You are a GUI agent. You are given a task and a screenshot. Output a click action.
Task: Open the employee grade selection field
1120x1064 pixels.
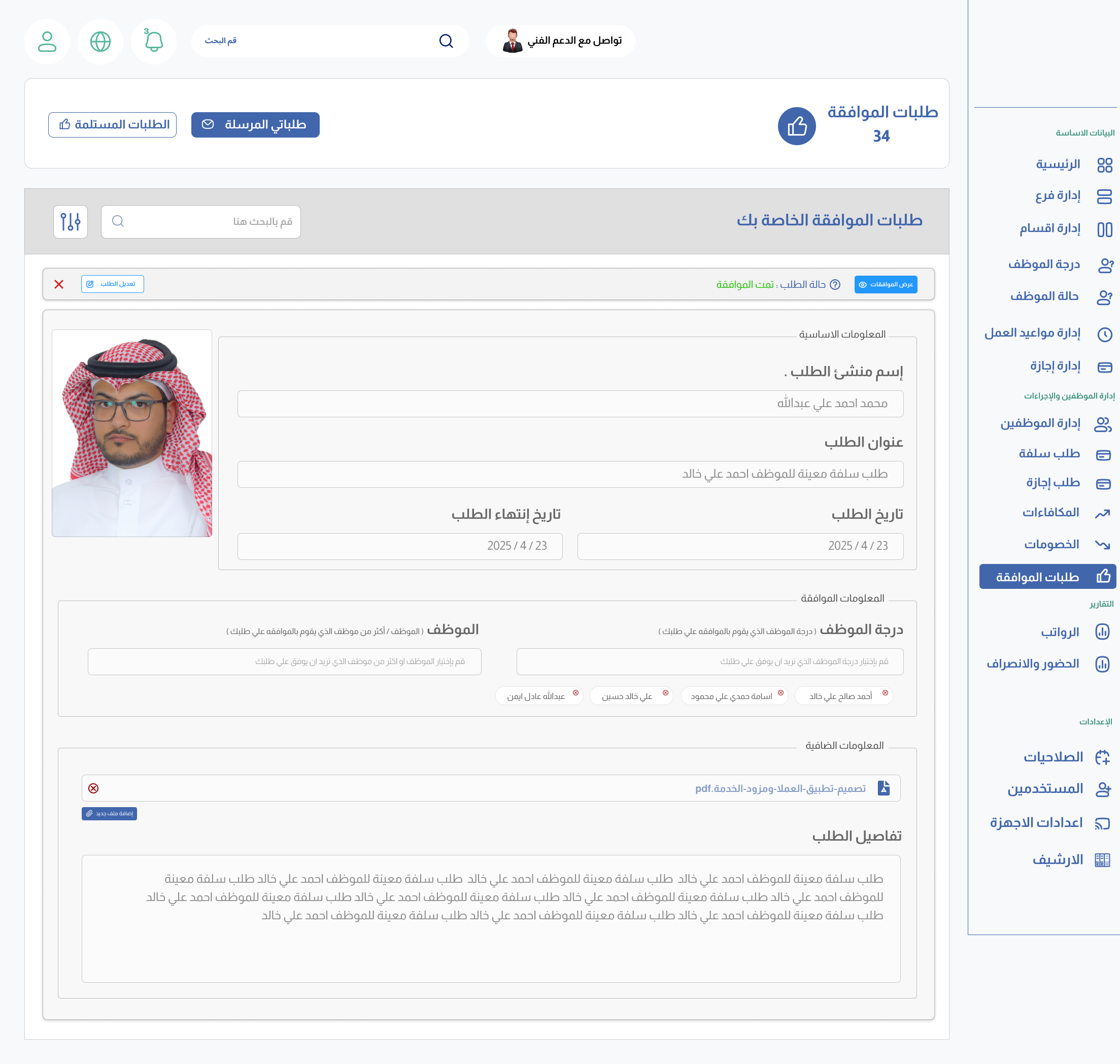point(710,661)
